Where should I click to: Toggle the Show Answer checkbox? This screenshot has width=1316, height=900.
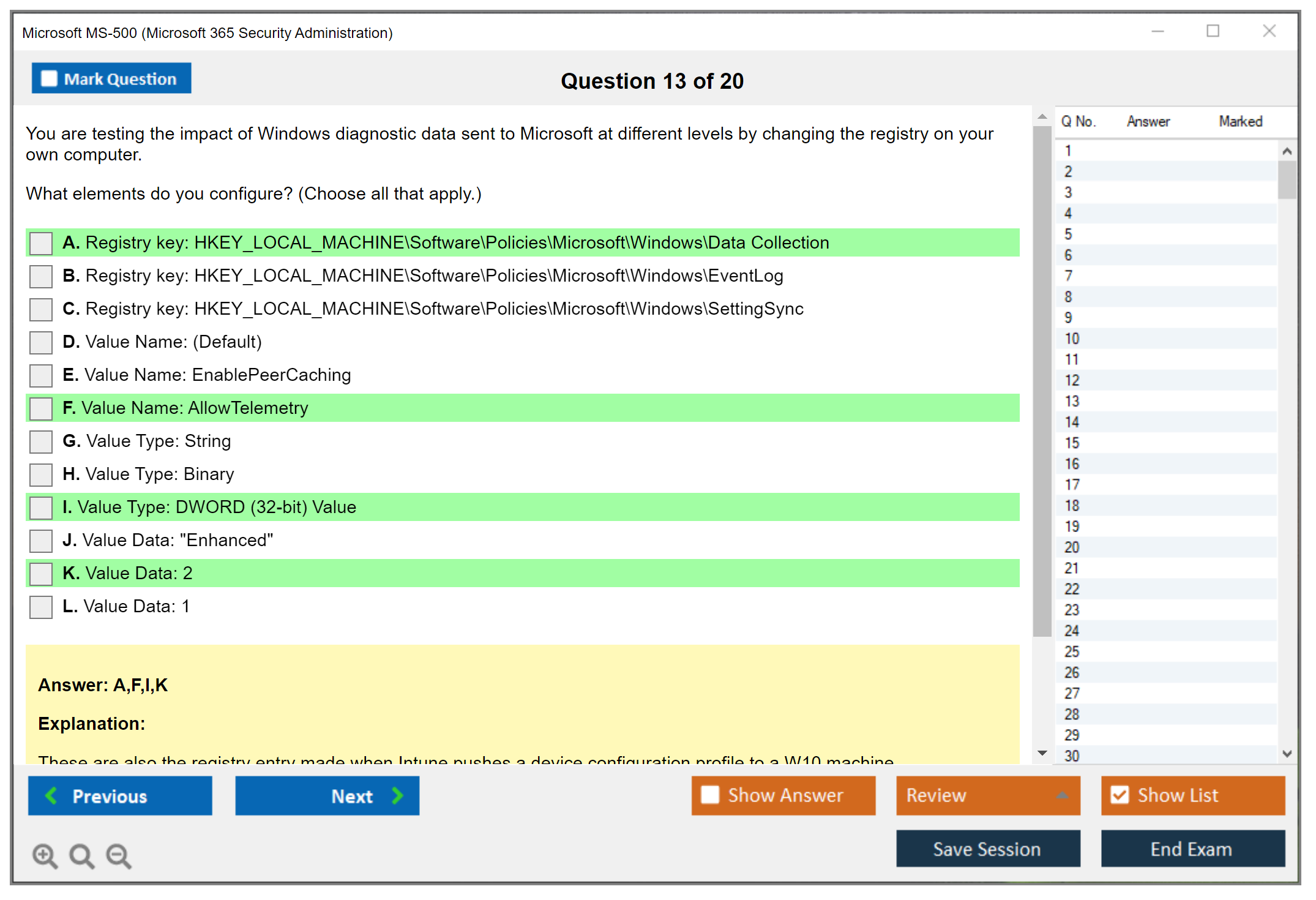(x=710, y=795)
